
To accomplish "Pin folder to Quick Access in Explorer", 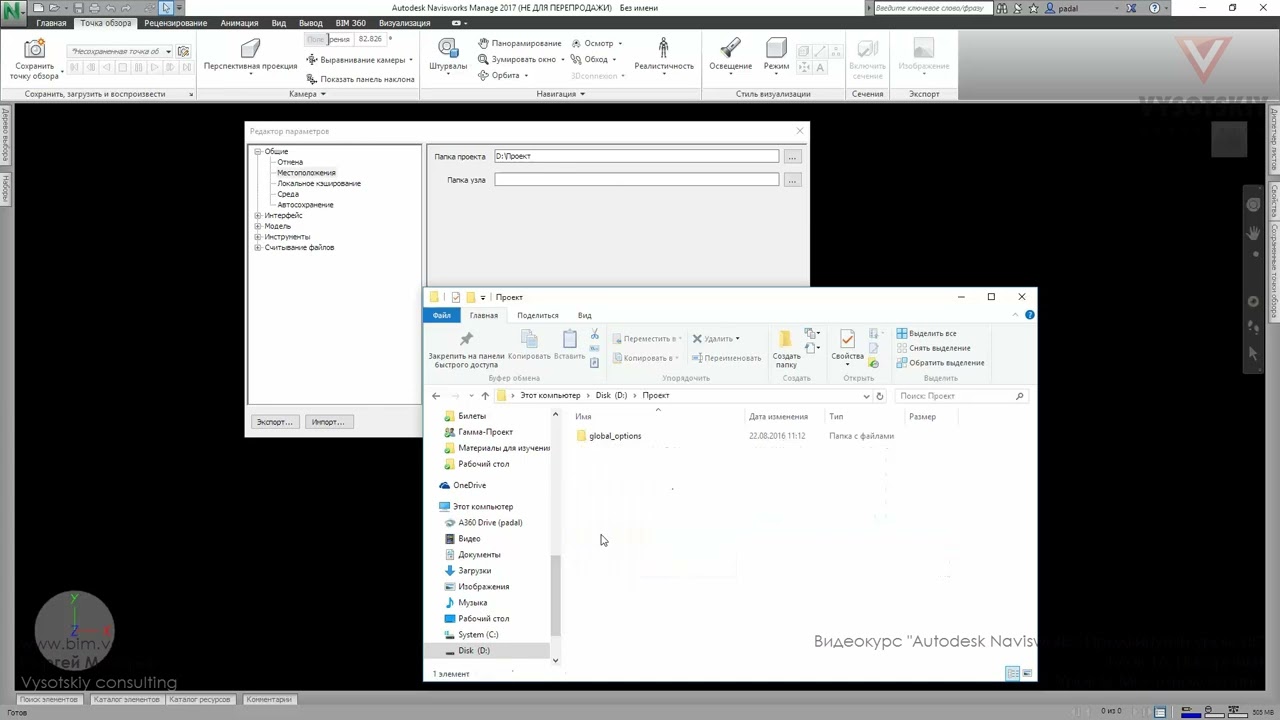I will click(466, 348).
